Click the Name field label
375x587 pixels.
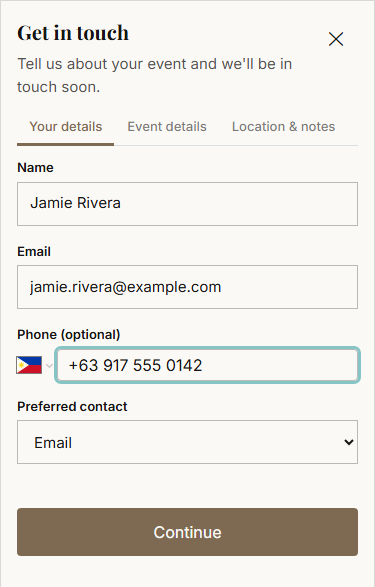[35, 167]
